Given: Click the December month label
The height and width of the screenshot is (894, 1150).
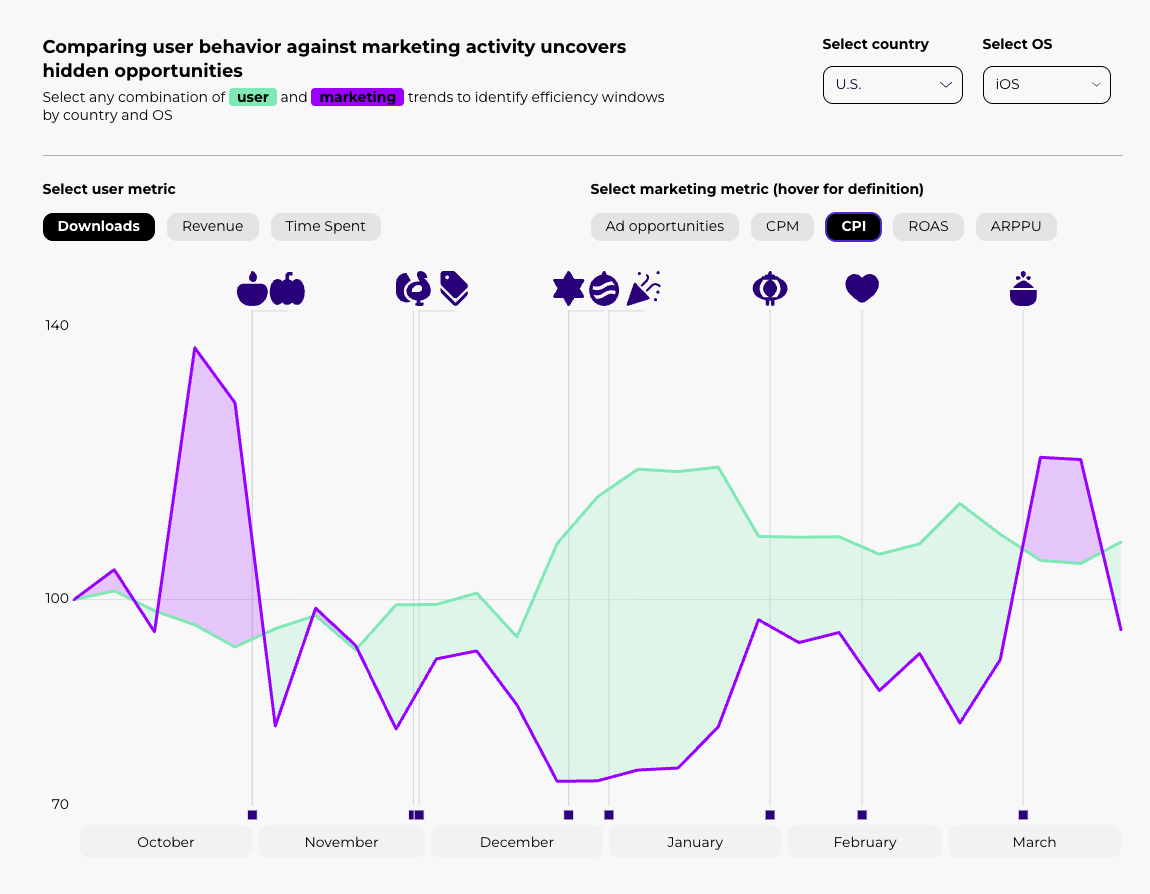Looking at the screenshot, I should (x=516, y=842).
